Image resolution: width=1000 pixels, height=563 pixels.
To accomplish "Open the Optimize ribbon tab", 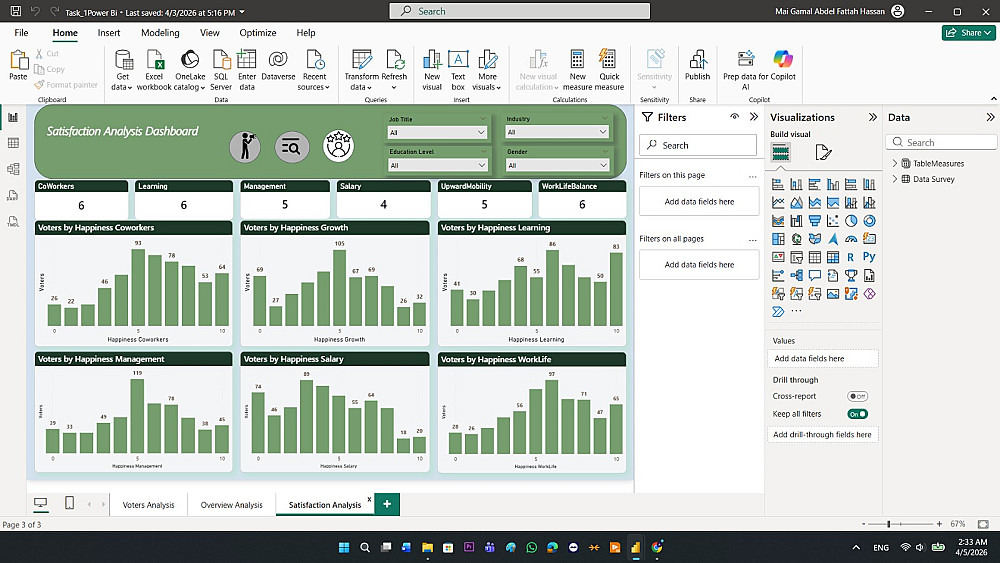I will [x=258, y=33].
